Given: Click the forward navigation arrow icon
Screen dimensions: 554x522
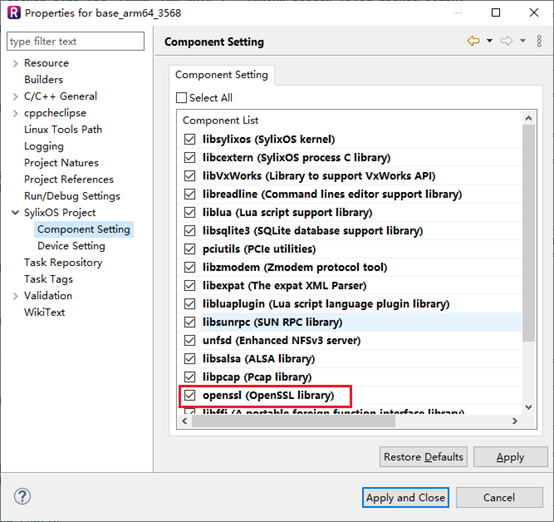Looking at the screenshot, I should [506, 41].
